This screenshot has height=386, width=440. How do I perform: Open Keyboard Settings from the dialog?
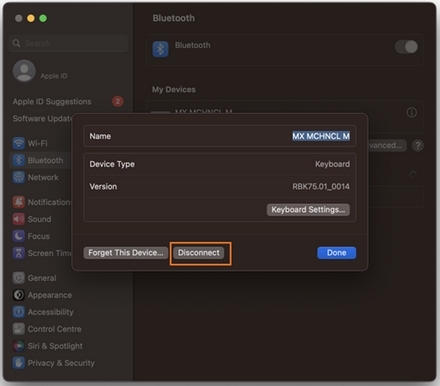coord(308,210)
